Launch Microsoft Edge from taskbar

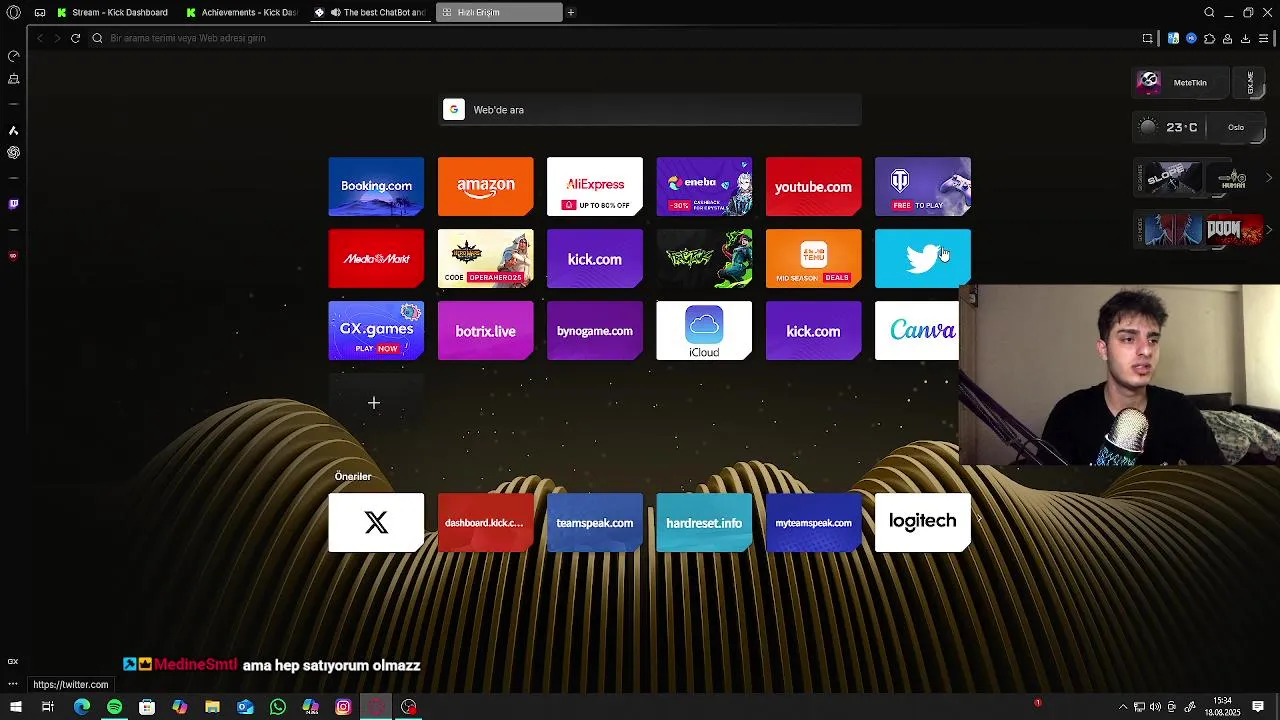pyautogui.click(x=82, y=707)
